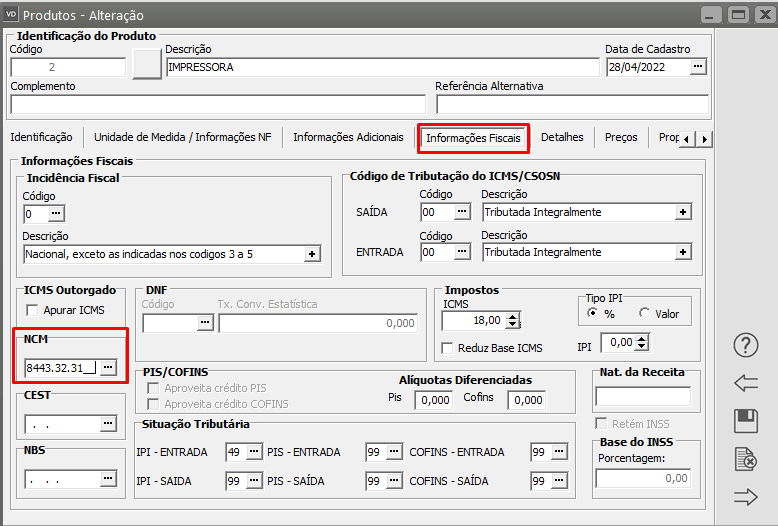Go to previous record with left arrow
778x526 pixels.
tap(746, 383)
